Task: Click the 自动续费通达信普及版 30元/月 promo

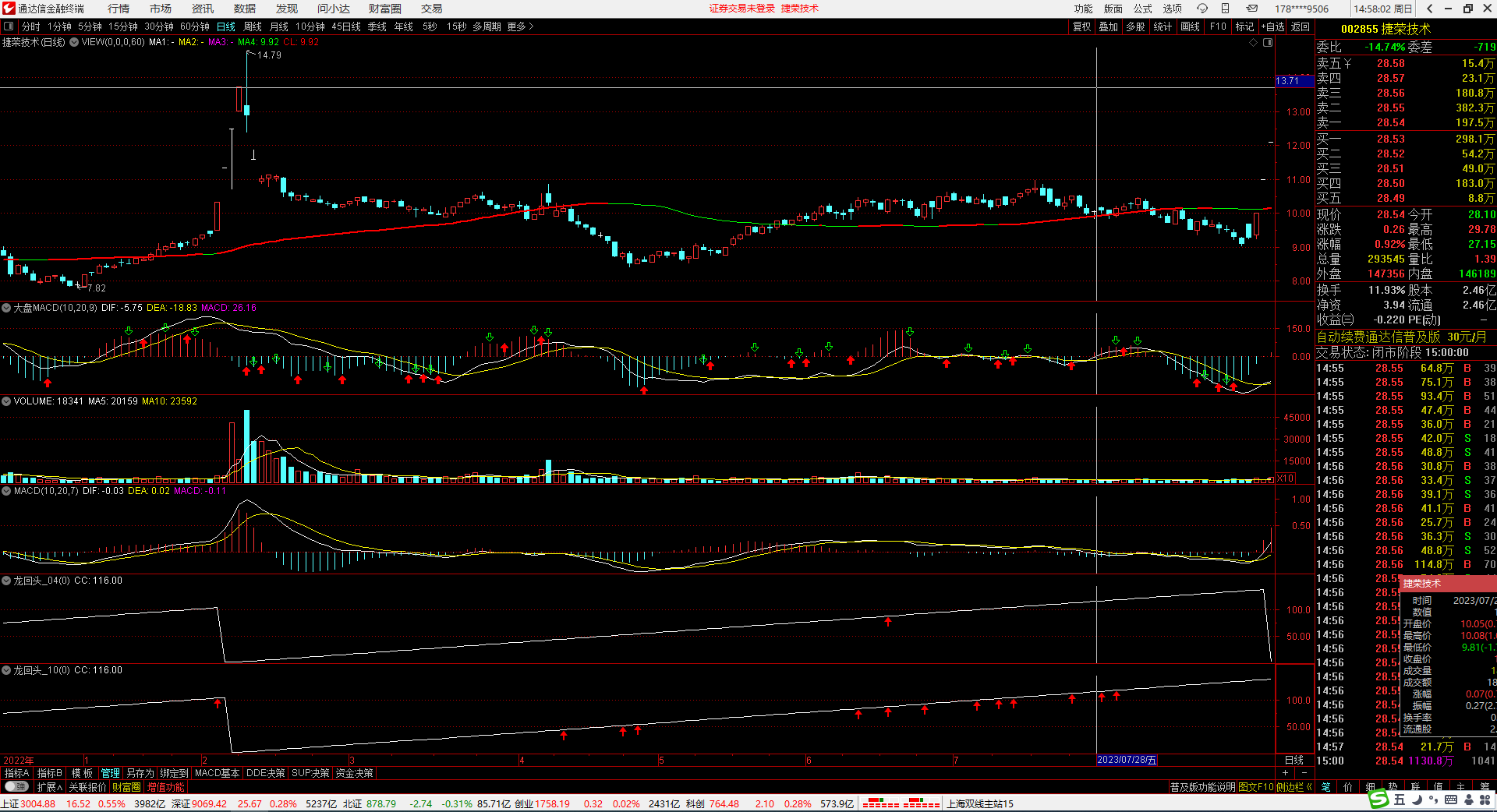Action: pos(1401,337)
